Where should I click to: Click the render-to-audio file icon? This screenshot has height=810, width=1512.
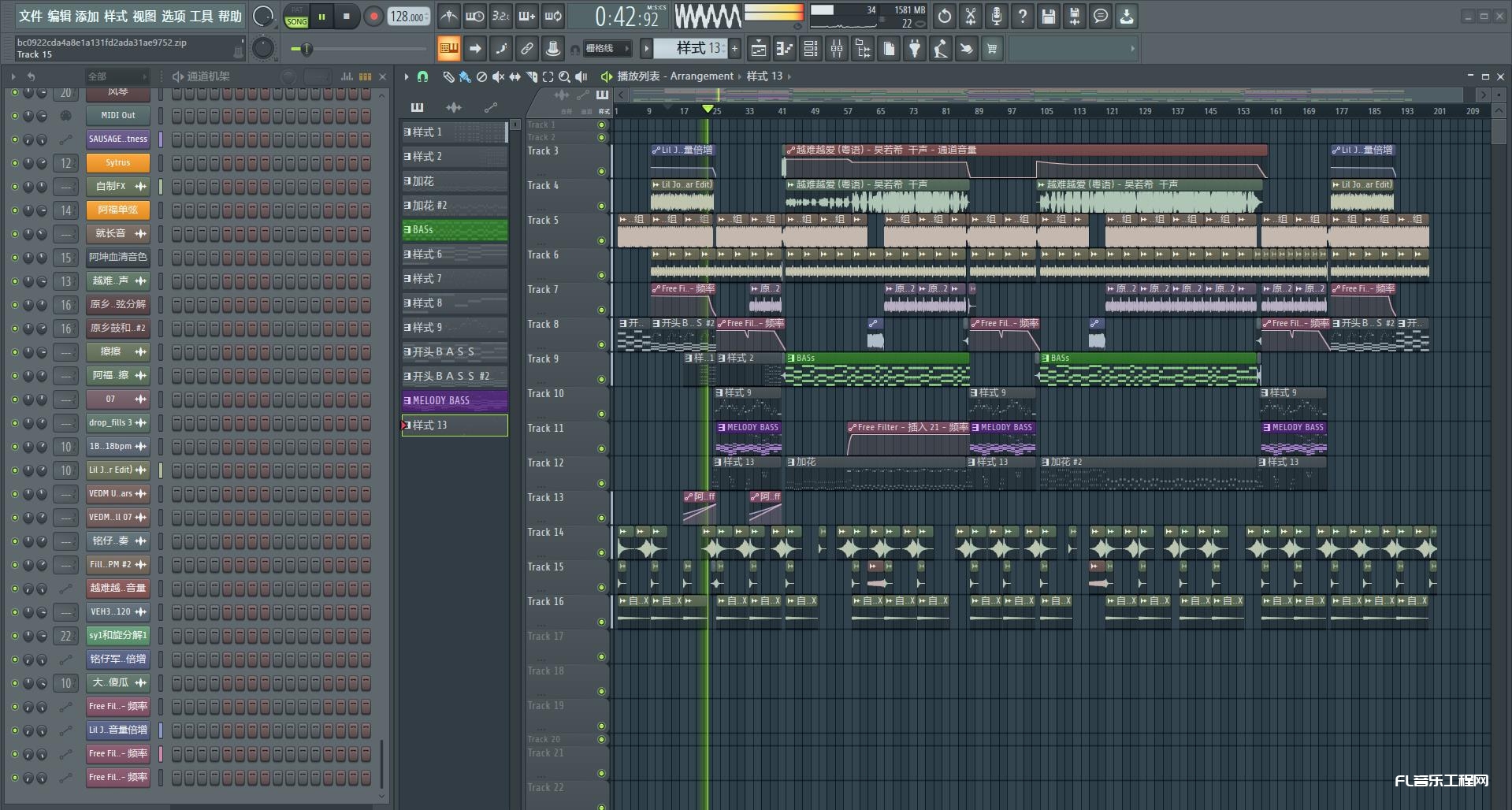(1074, 16)
